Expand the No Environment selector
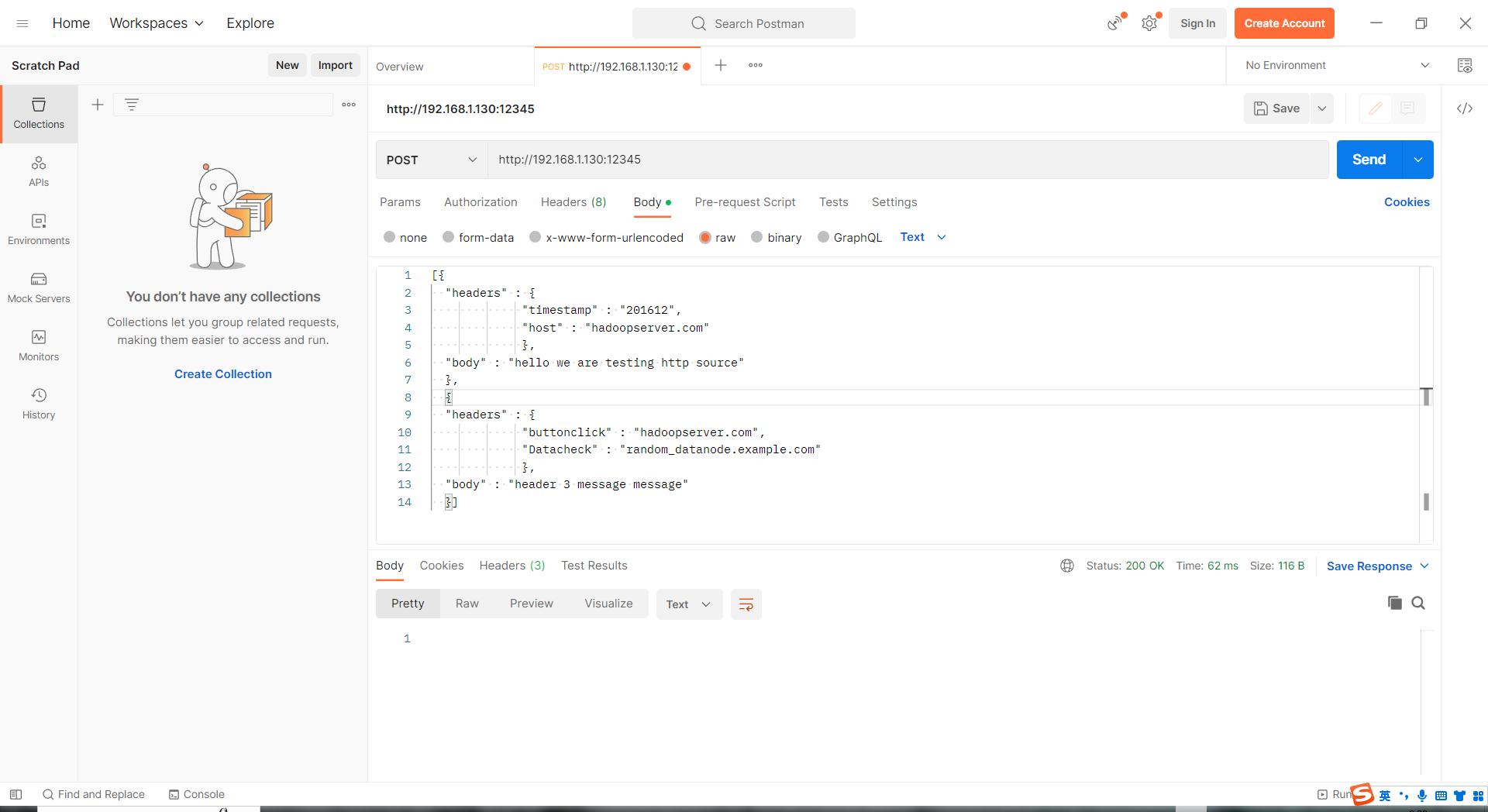The image size is (1488, 812). coord(1337,66)
